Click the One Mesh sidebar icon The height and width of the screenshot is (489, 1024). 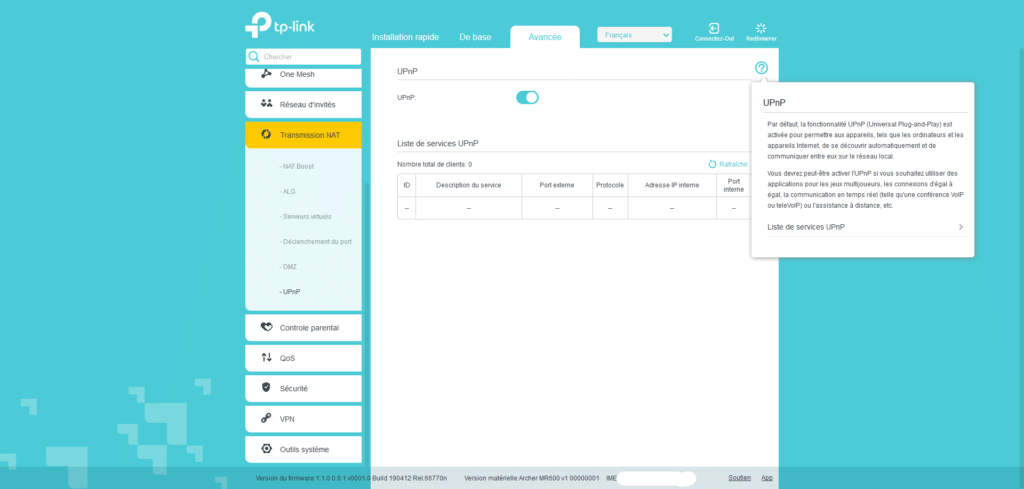click(266, 74)
